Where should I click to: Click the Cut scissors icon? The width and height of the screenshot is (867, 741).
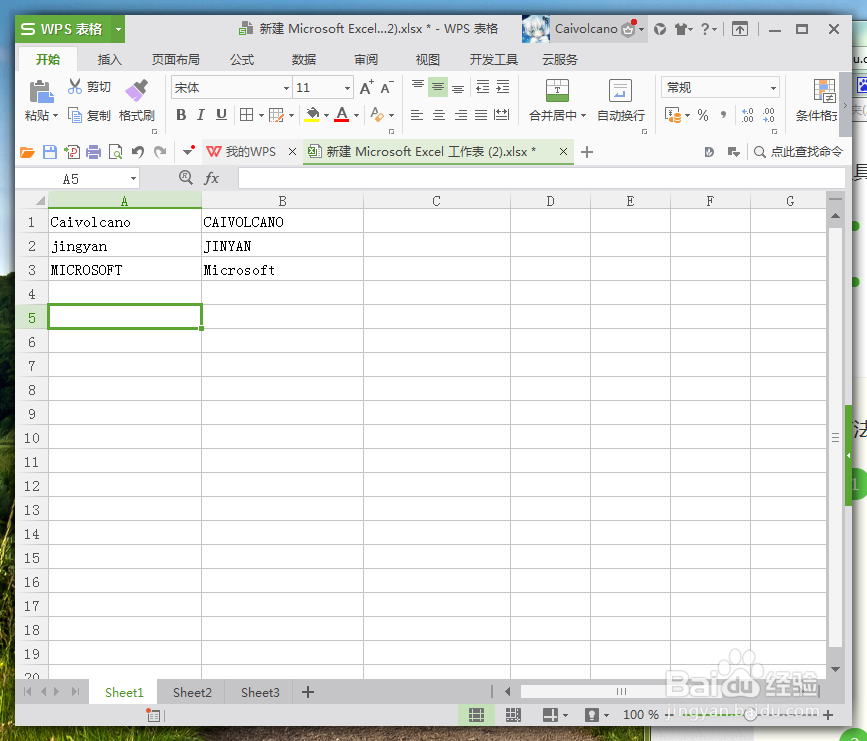point(75,87)
